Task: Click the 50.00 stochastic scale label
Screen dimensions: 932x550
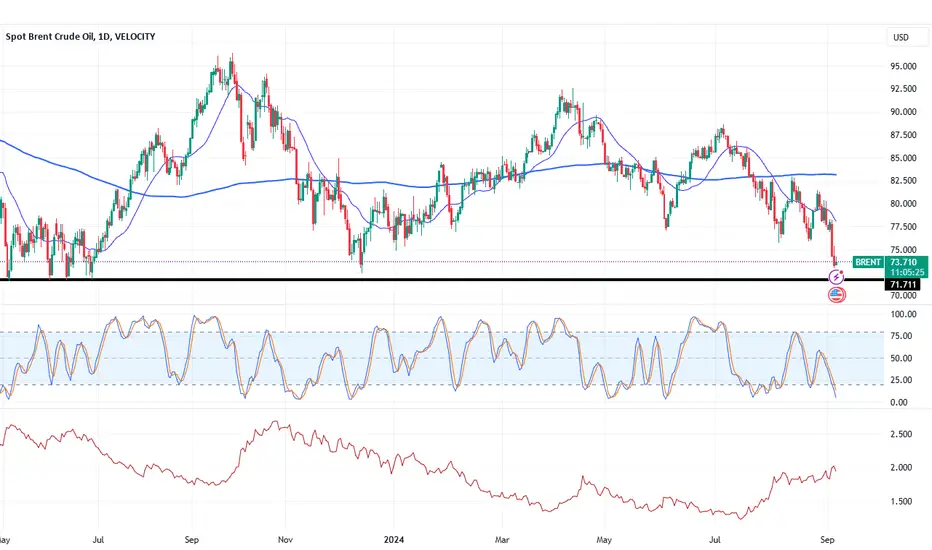Action: click(x=901, y=359)
